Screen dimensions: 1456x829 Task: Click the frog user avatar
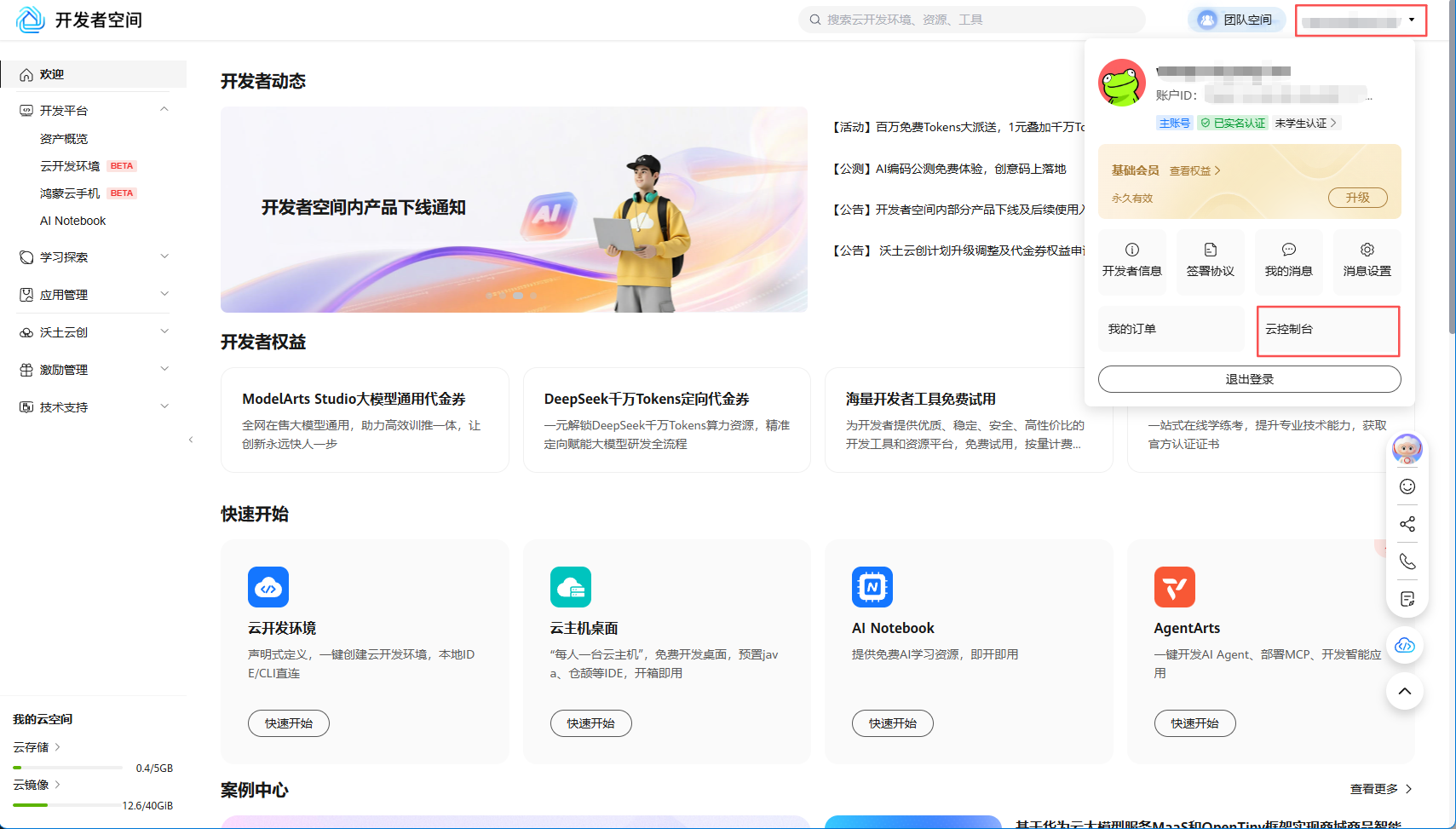click(x=1122, y=83)
